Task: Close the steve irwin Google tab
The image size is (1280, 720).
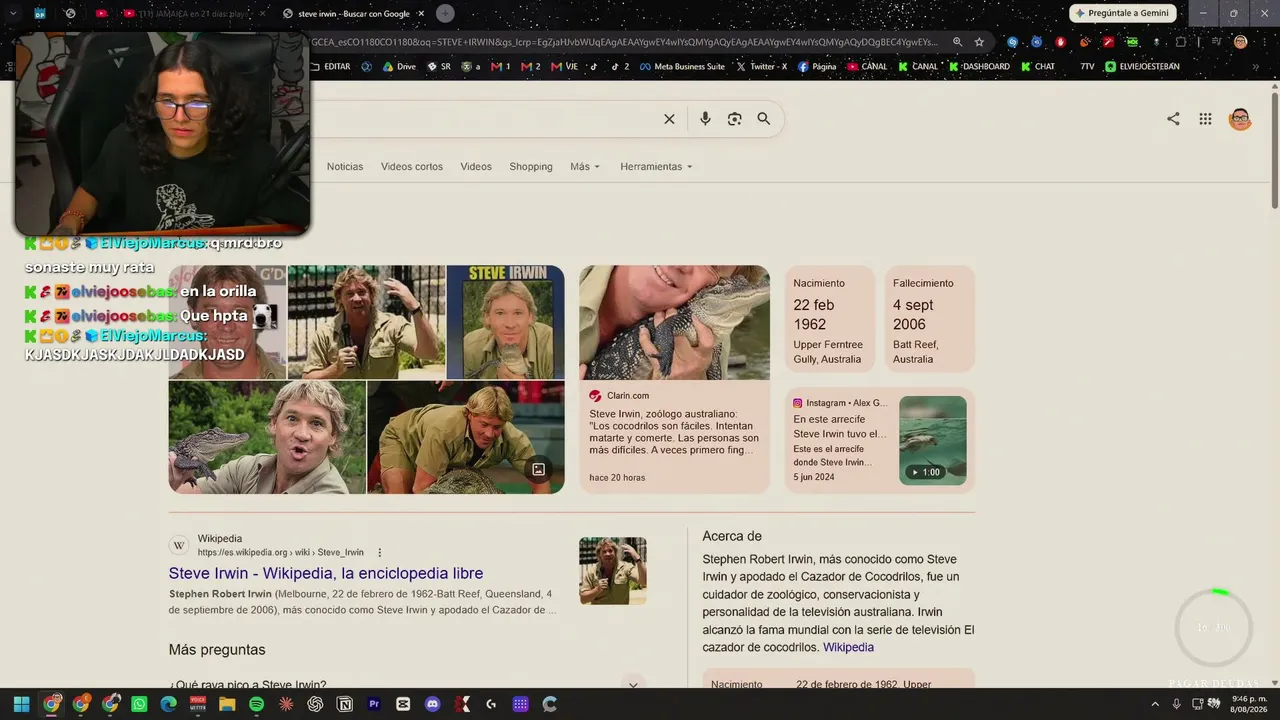Action: 421,14
